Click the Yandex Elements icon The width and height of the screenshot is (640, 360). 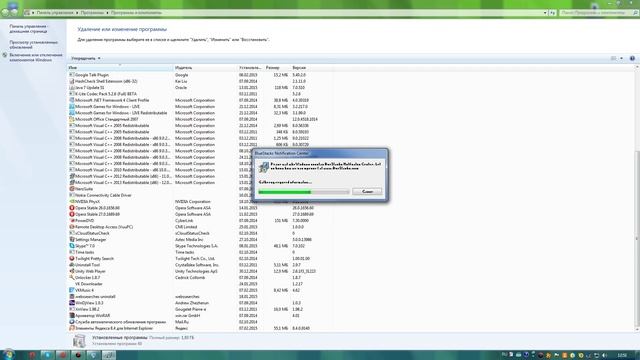(72, 328)
